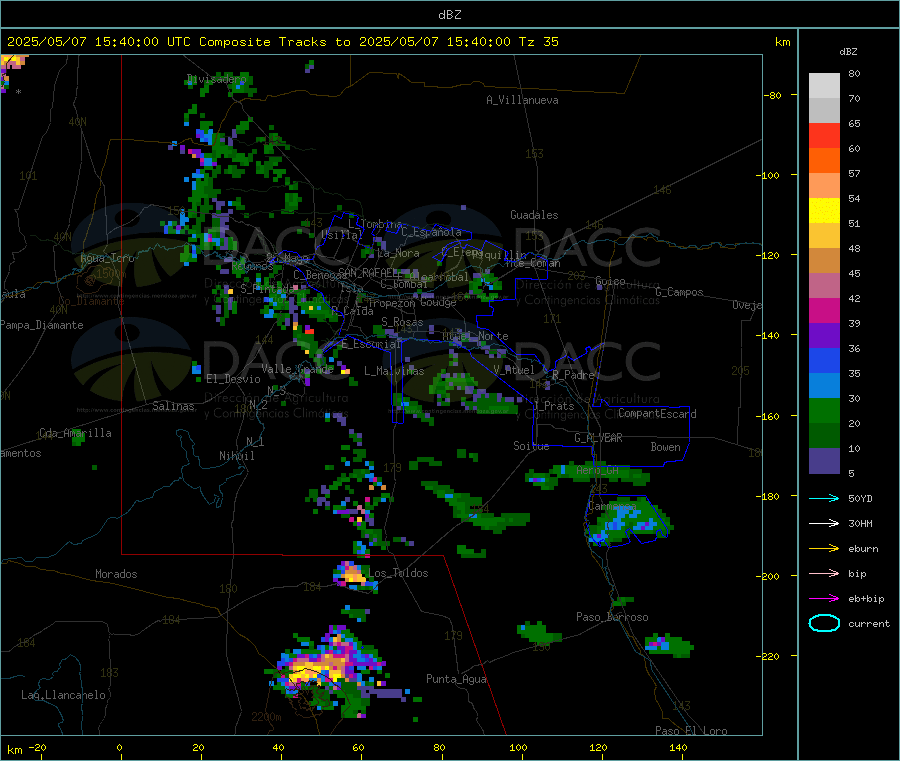This screenshot has height=761, width=900.
Task: Click the 'Guadales' map label
Action: 534,215
